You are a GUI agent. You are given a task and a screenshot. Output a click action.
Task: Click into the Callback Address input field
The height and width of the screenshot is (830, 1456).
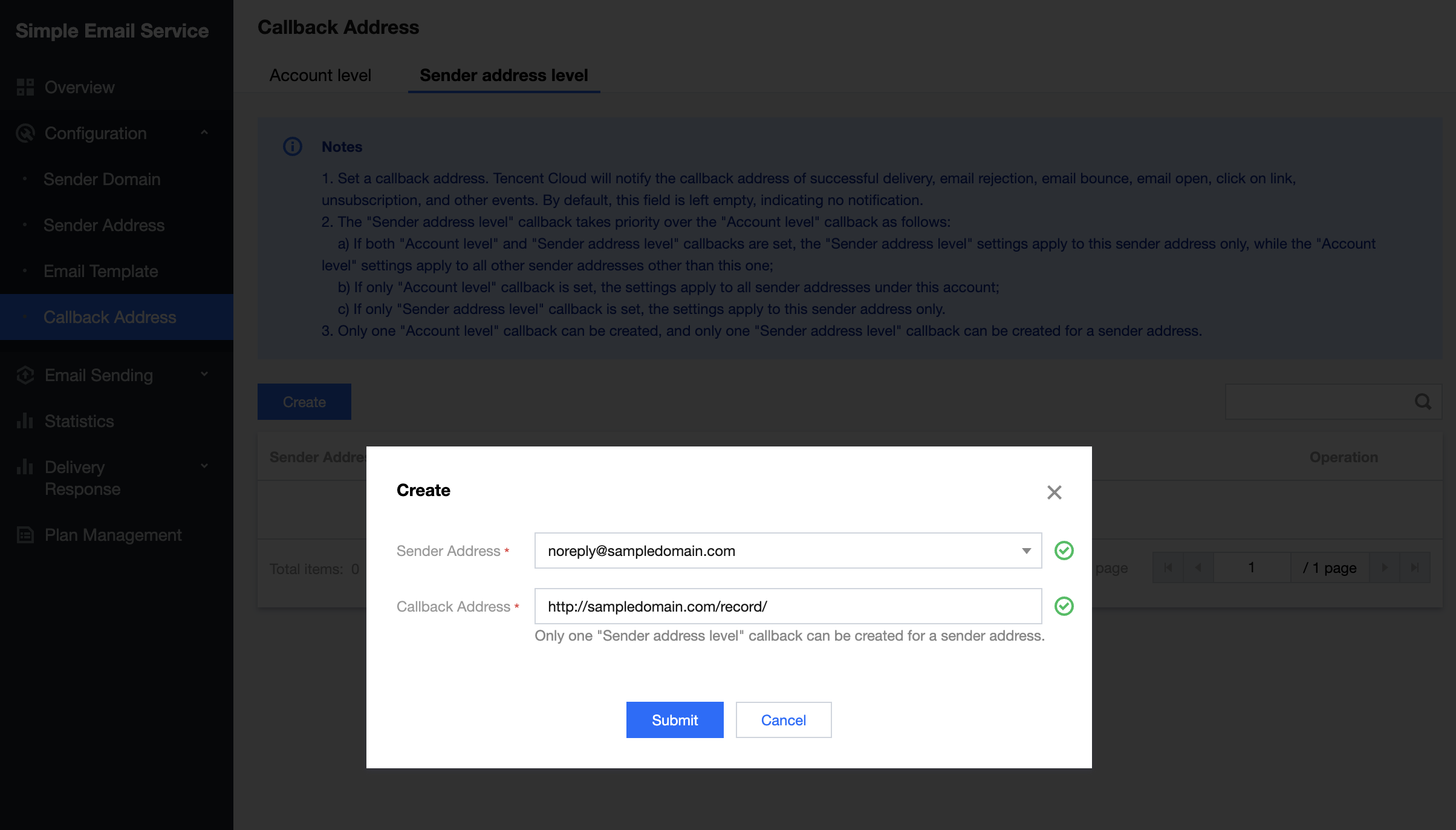pos(787,606)
